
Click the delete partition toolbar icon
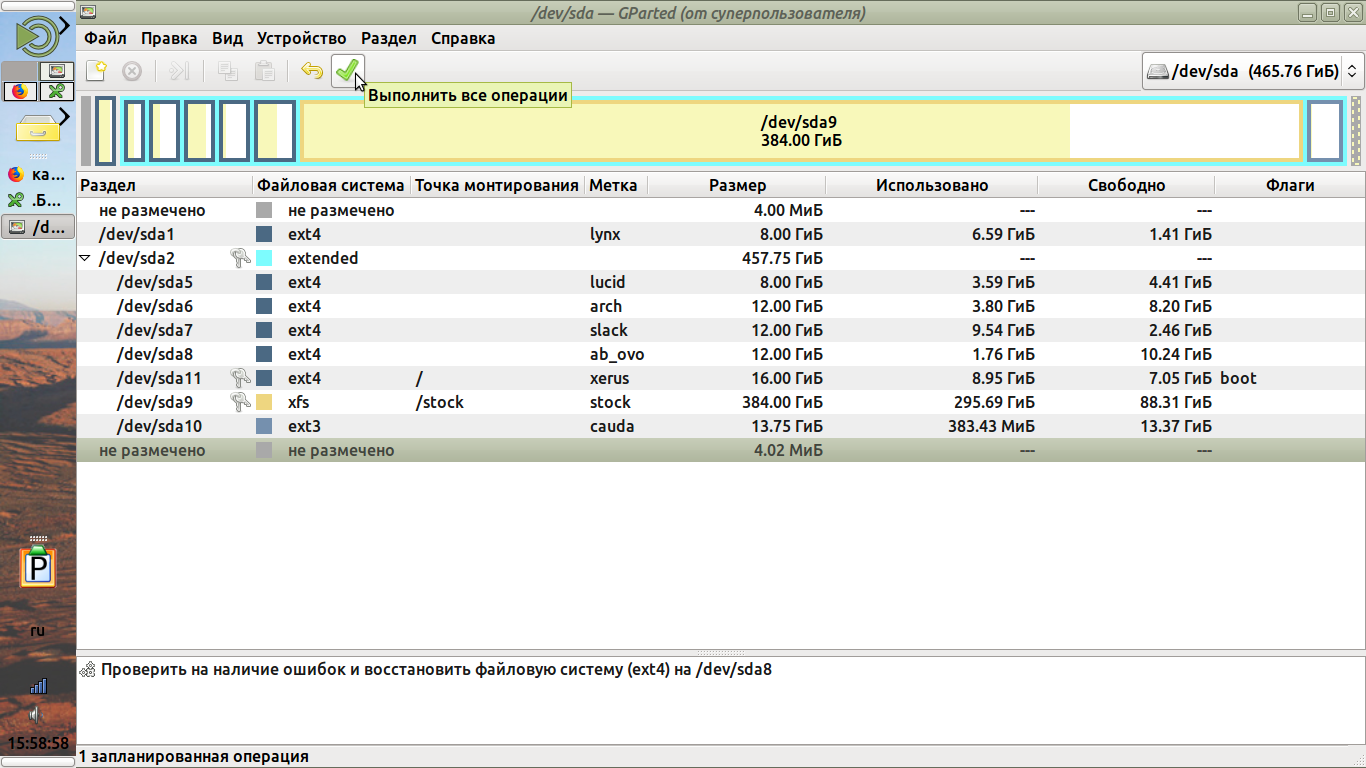coord(132,71)
